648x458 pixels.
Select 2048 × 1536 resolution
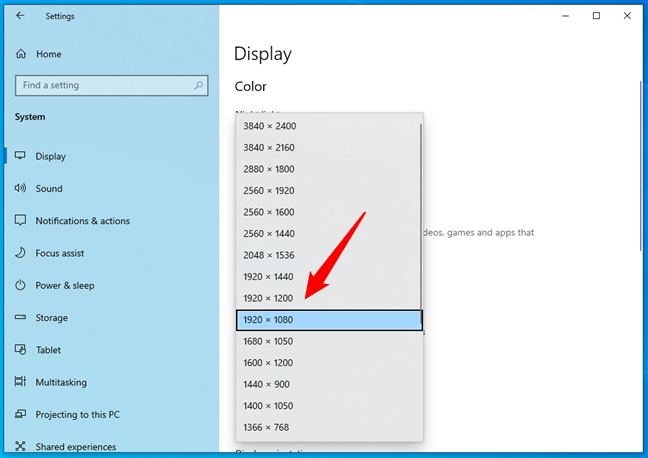[329, 255]
